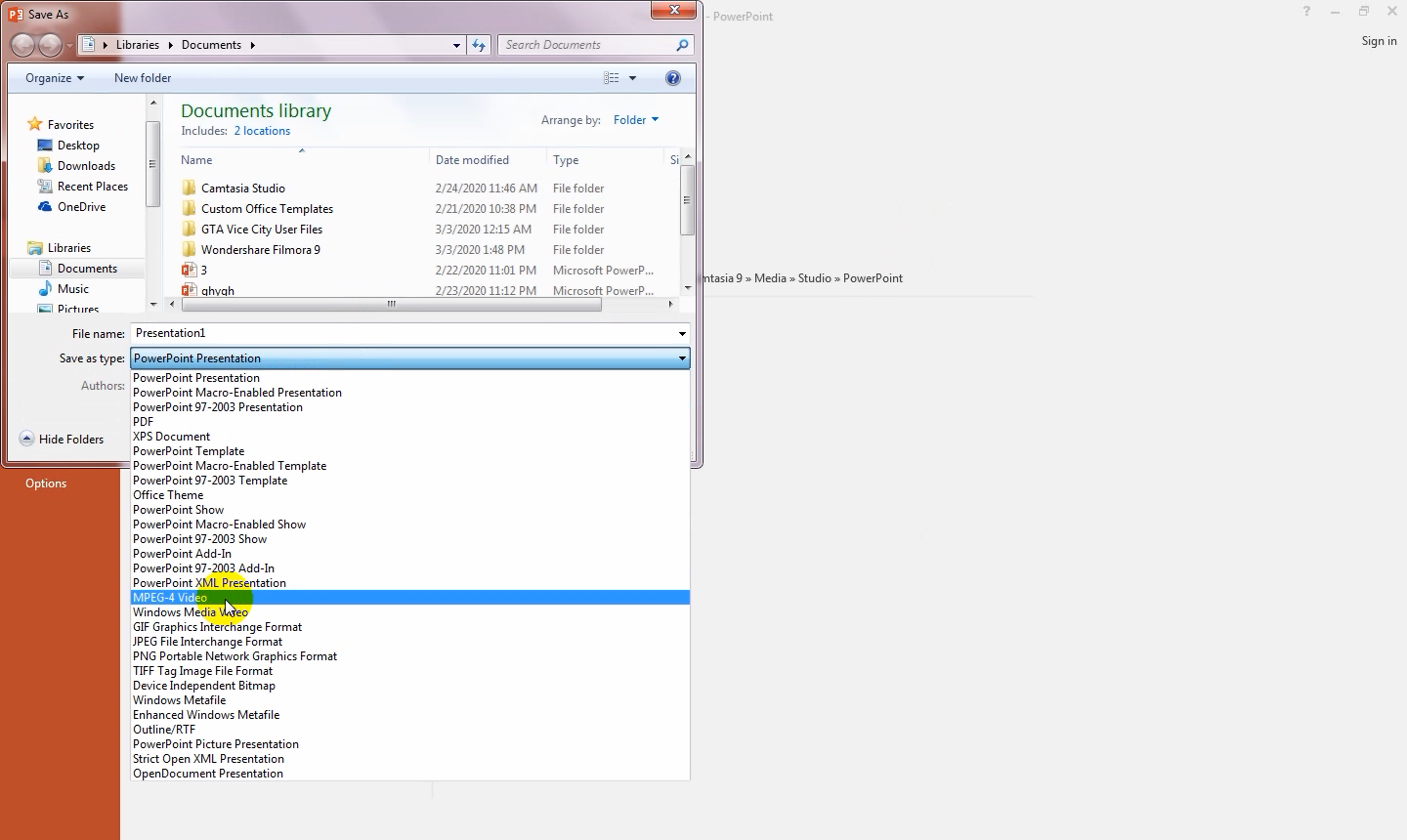The height and width of the screenshot is (840, 1407).
Task: Choose PowerPoint Template file type
Action: click(x=410, y=451)
